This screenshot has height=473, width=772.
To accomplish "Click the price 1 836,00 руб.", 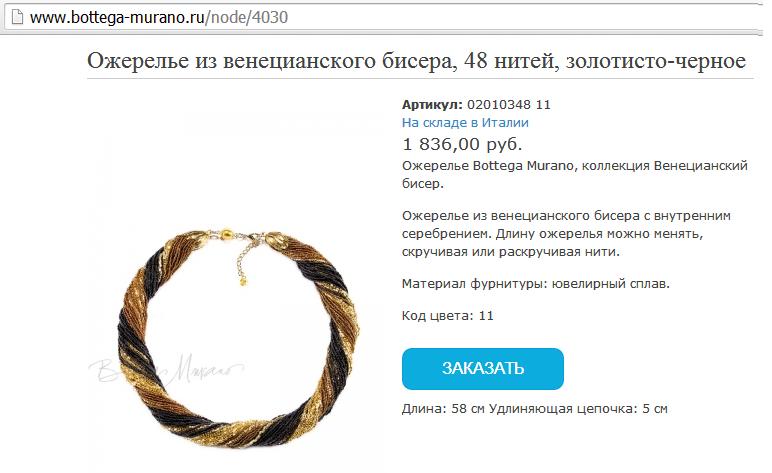I will pos(462,144).
